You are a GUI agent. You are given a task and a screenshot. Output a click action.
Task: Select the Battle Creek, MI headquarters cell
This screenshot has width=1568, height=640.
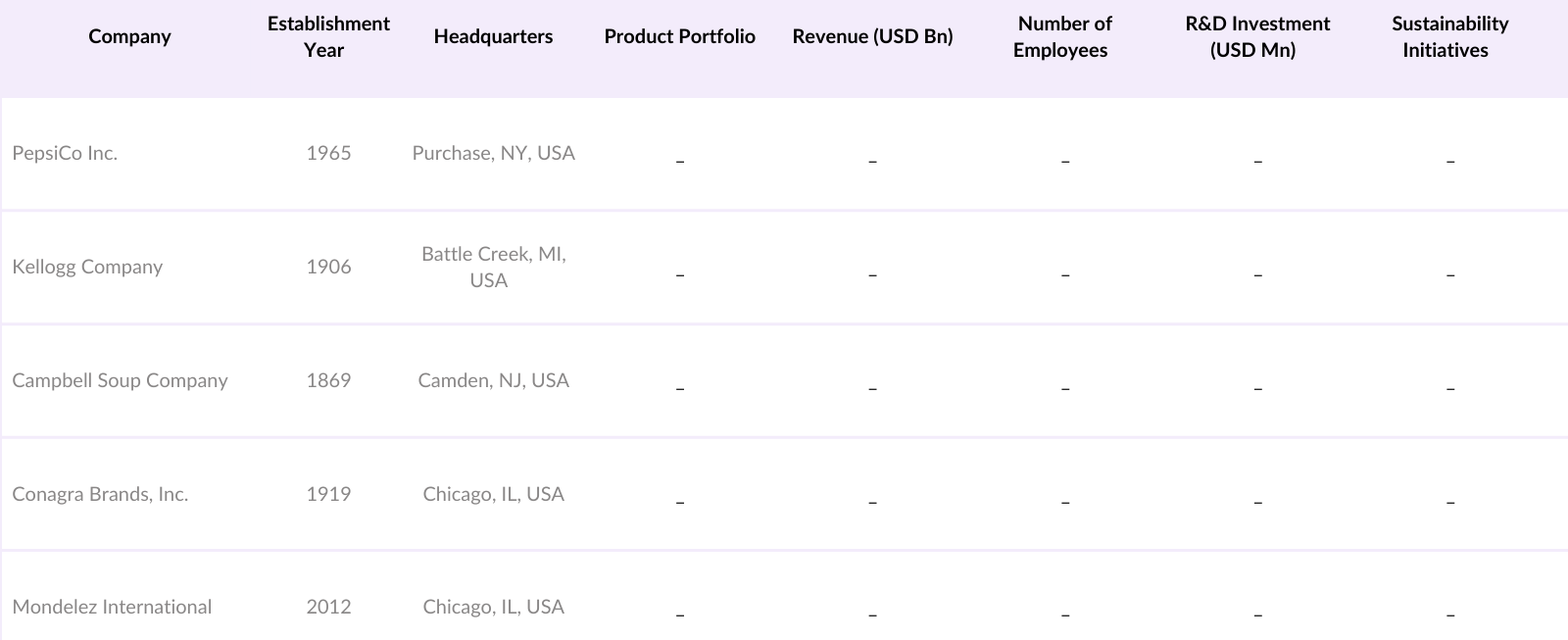coord(493,267)
